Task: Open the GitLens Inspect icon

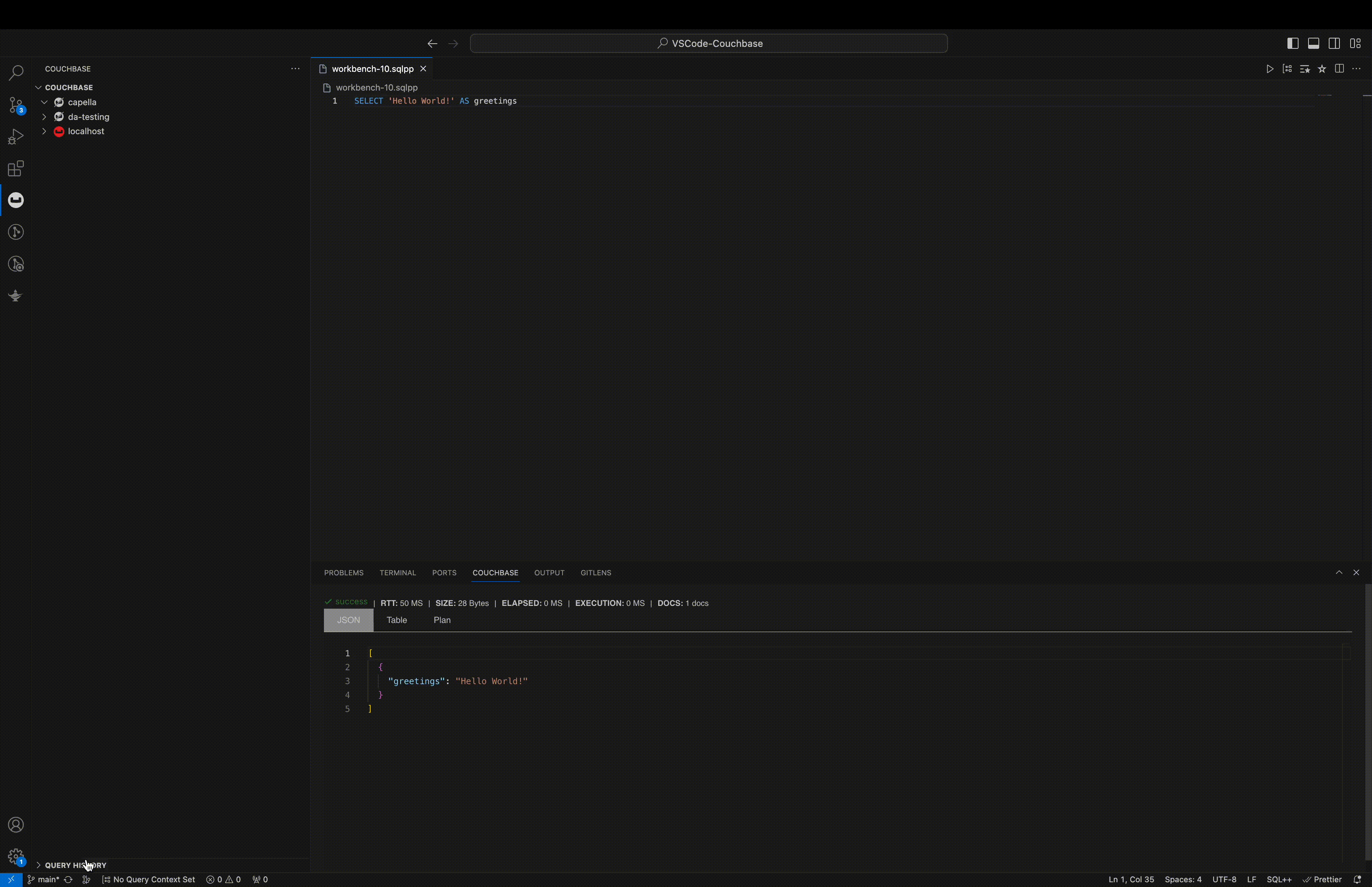Action: (16, 264)
